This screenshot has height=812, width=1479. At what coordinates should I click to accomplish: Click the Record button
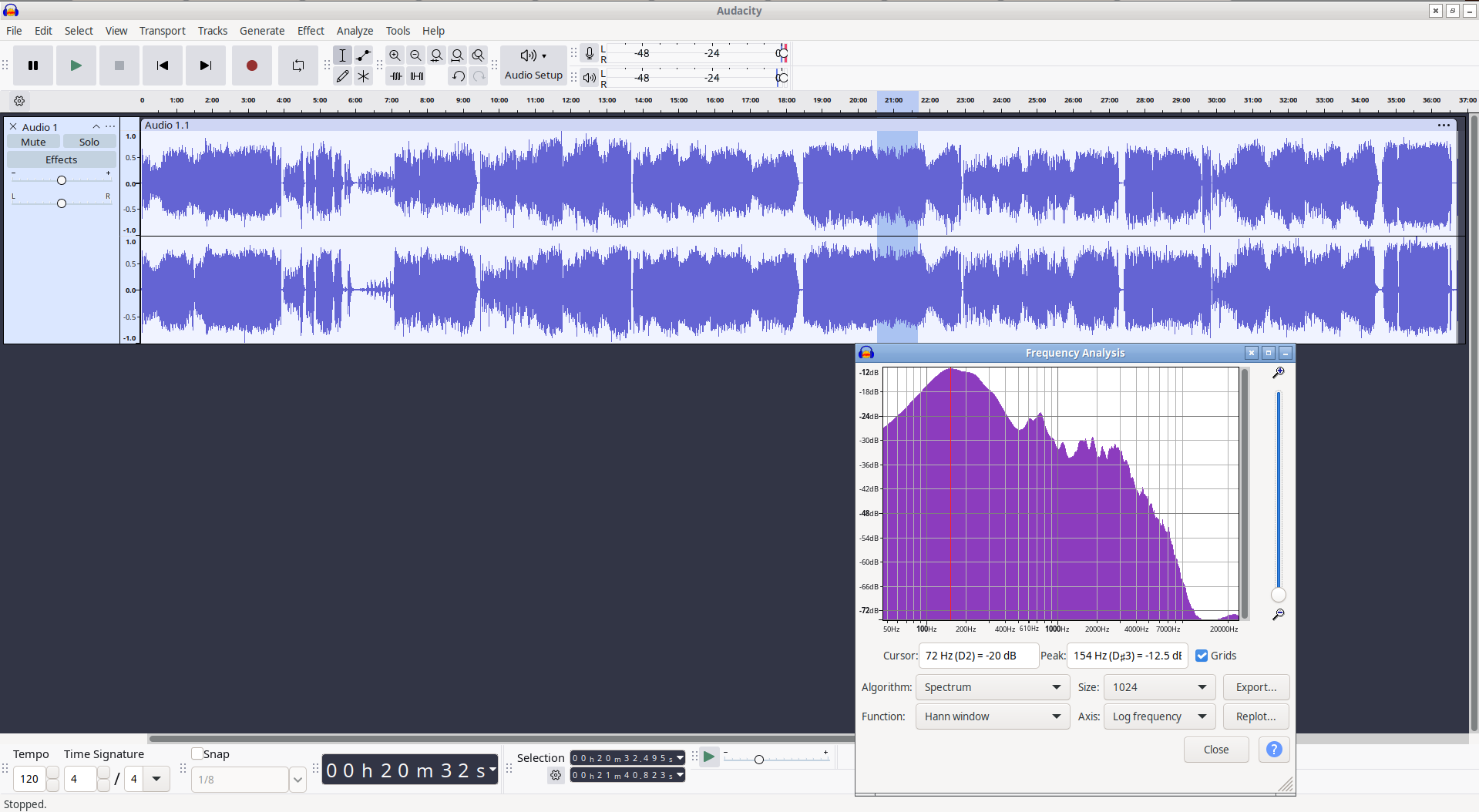251,65
